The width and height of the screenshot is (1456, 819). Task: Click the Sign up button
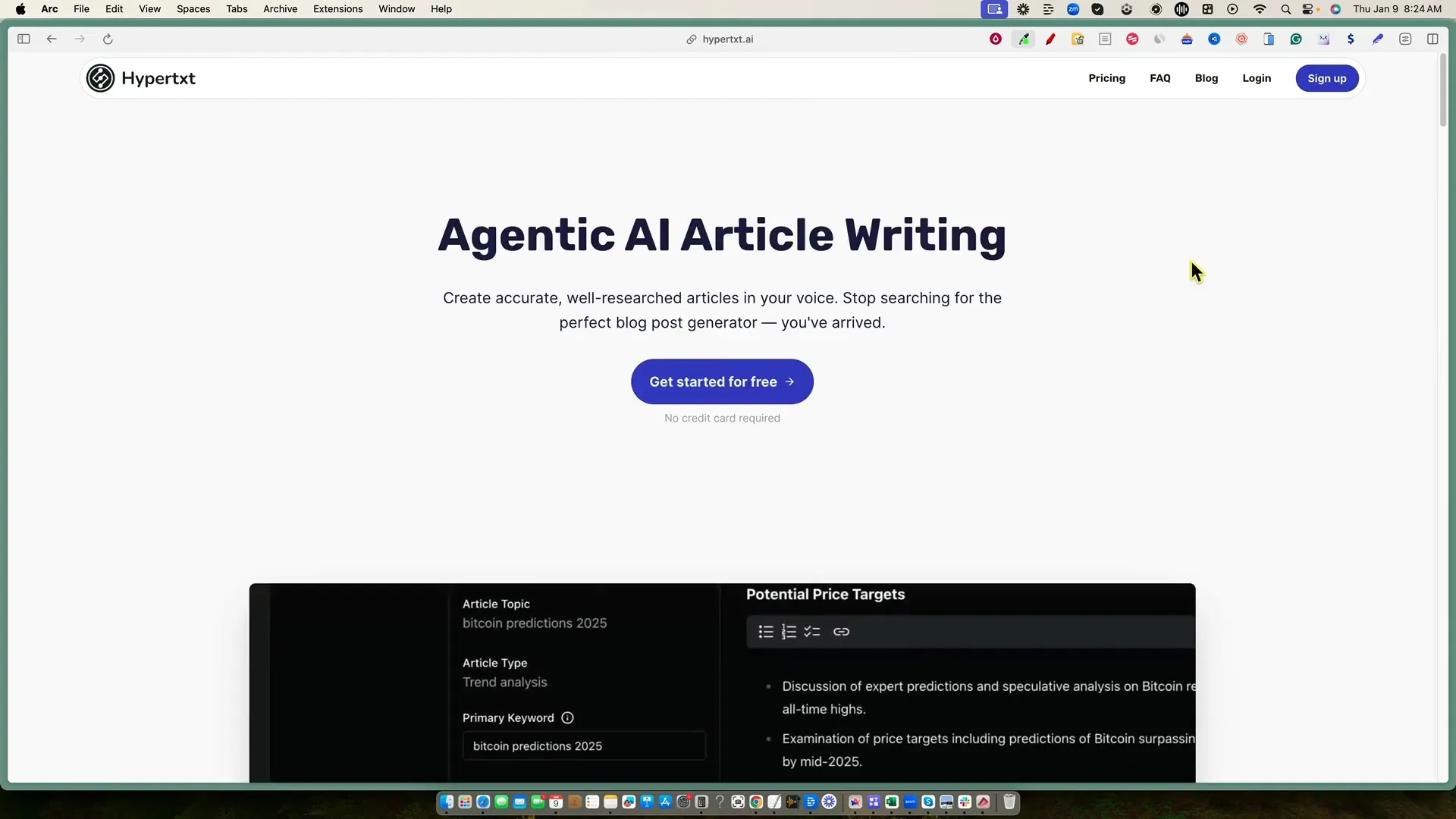click(x=1326, y=78)
